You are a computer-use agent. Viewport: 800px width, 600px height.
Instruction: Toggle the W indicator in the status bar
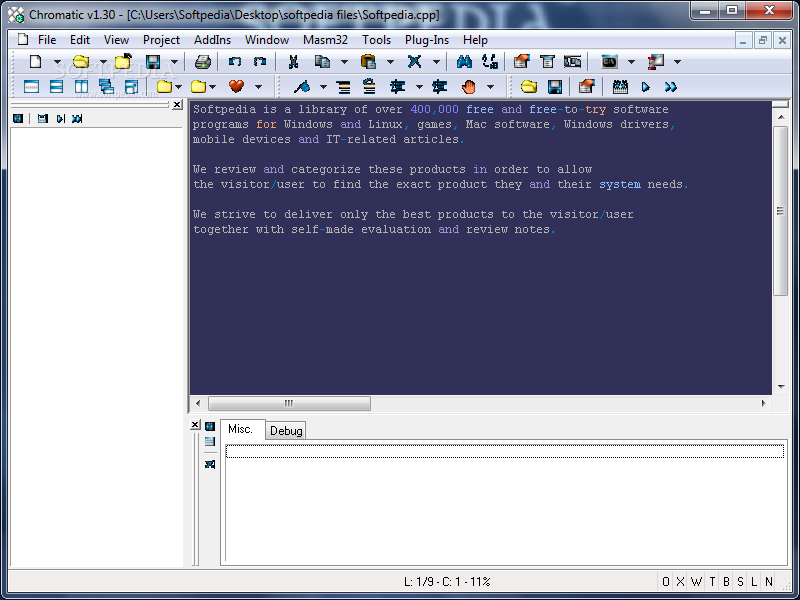point(696,582)
